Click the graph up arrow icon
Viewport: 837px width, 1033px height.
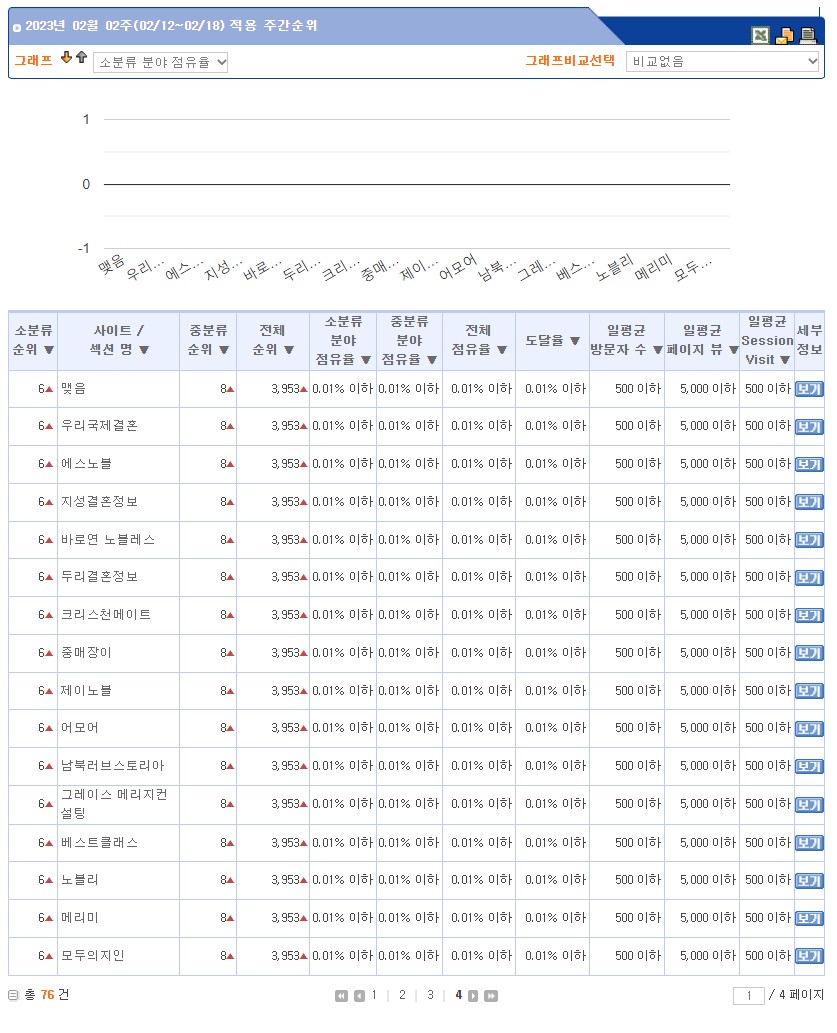81,58
